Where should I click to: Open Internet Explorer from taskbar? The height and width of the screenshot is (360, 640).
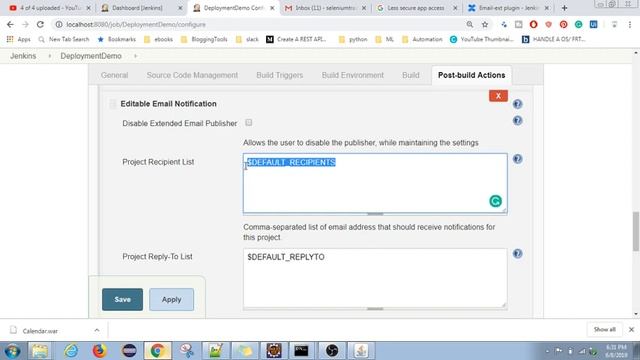coord(71,351)
